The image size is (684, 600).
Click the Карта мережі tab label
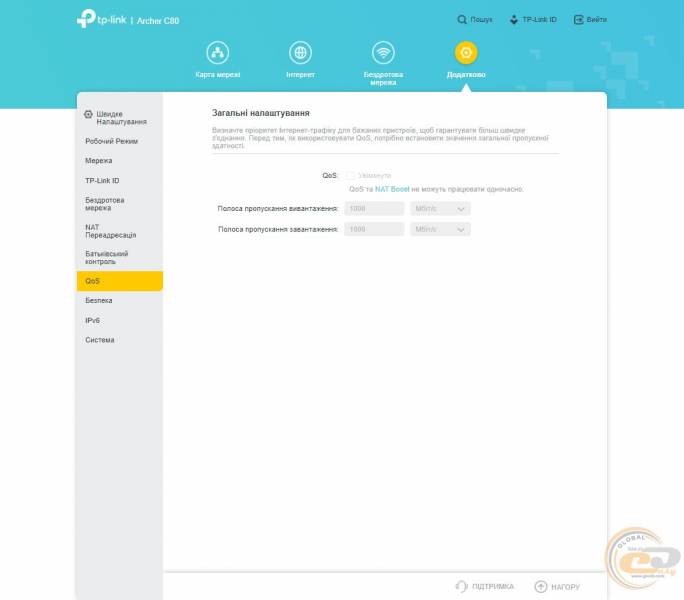(x=217, y=75)
